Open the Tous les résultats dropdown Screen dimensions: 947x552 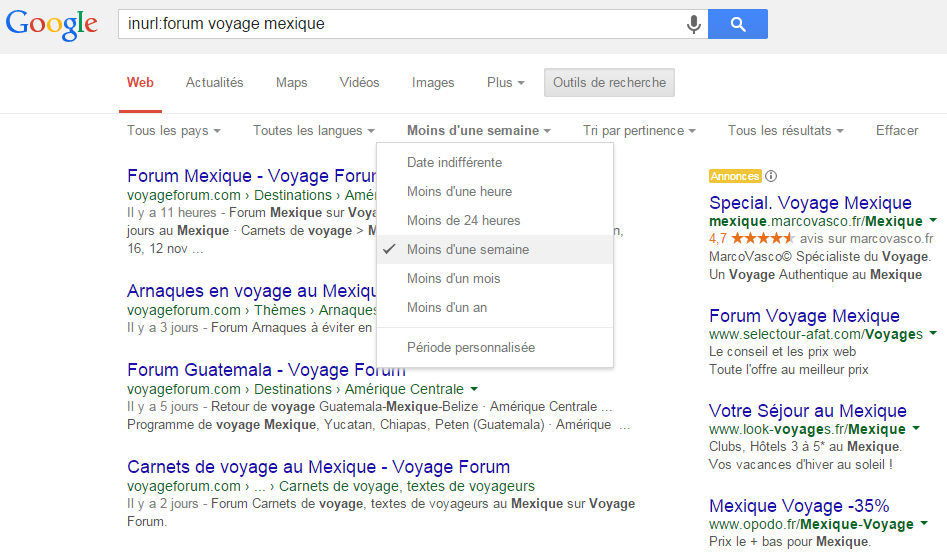pyautogui.click(x=786, y=130)
